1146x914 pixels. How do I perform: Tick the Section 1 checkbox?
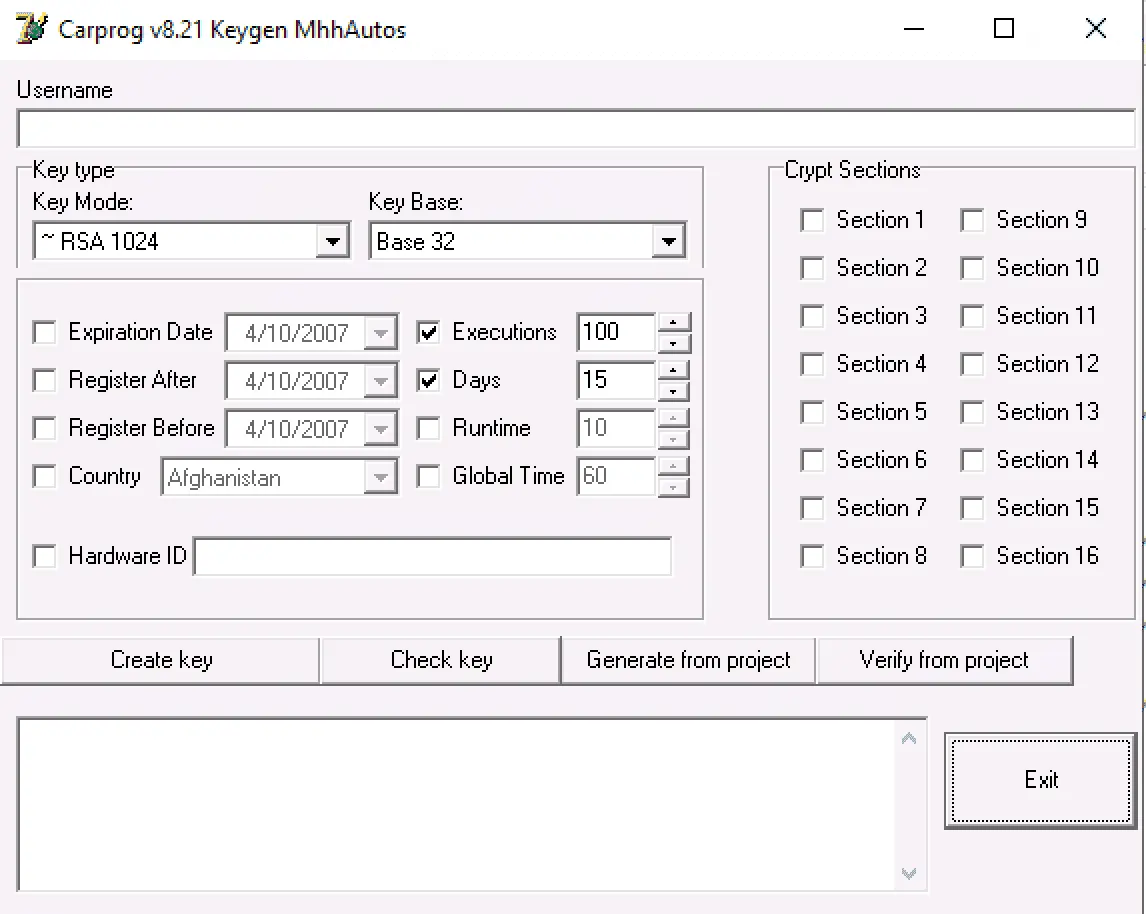(x=813, y=221)
